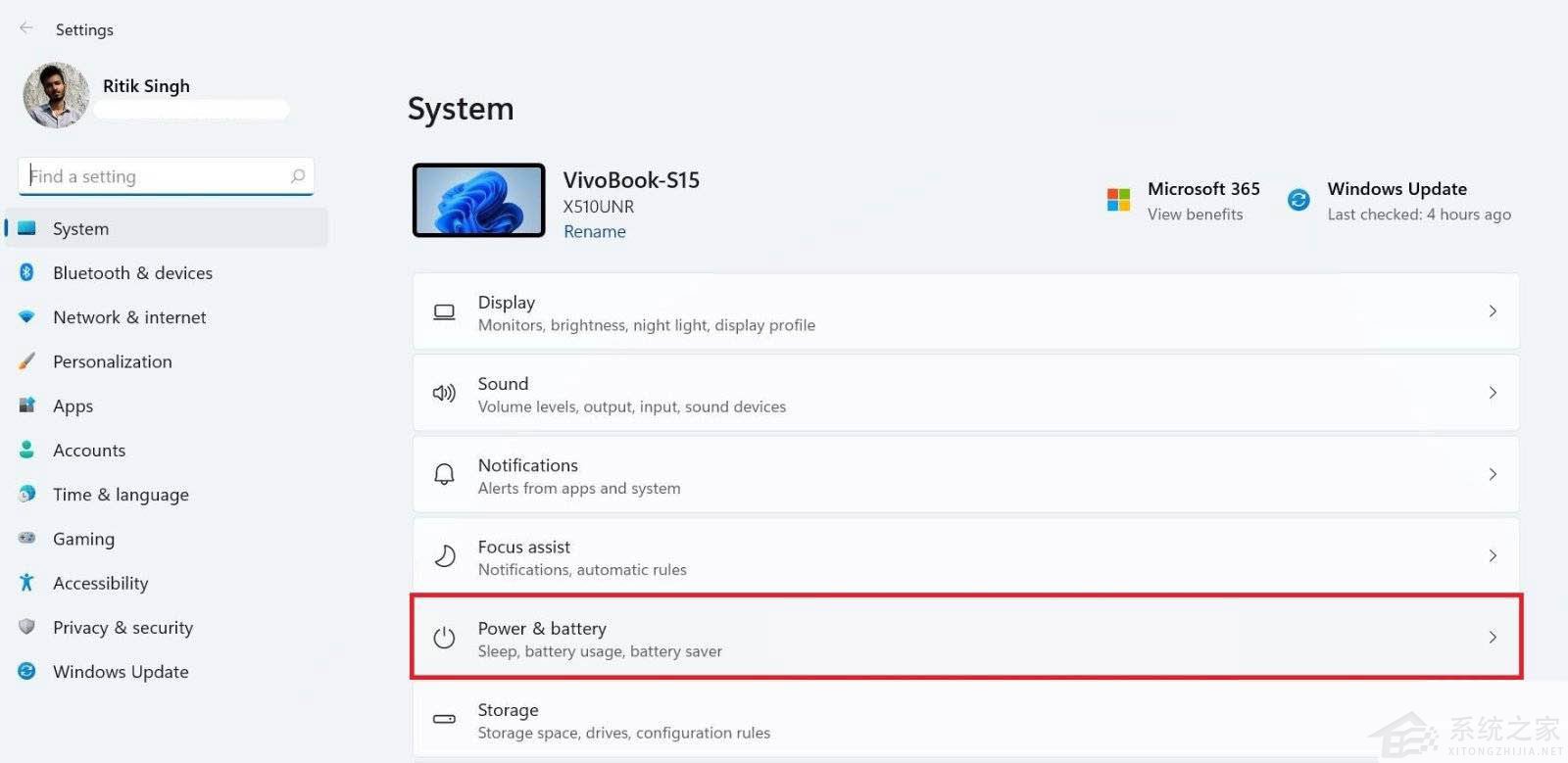Click the Accessibility person icon
The image size is (1568, 763).
pyautogui.click(x=26, y=583)
